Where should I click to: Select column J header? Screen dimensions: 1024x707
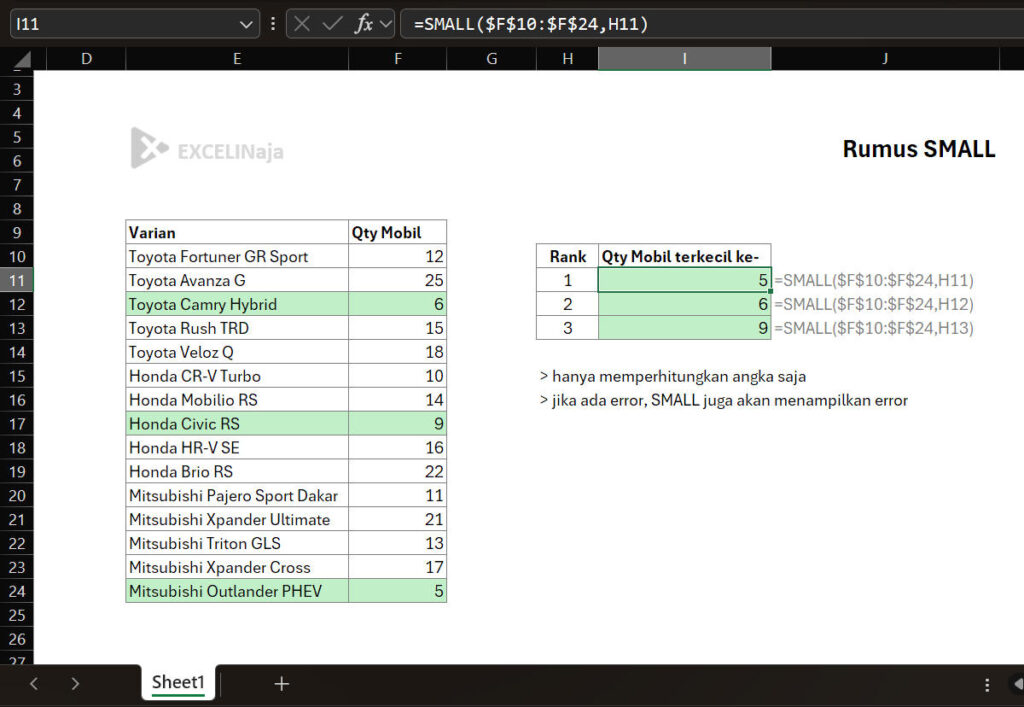coord(885,59)
